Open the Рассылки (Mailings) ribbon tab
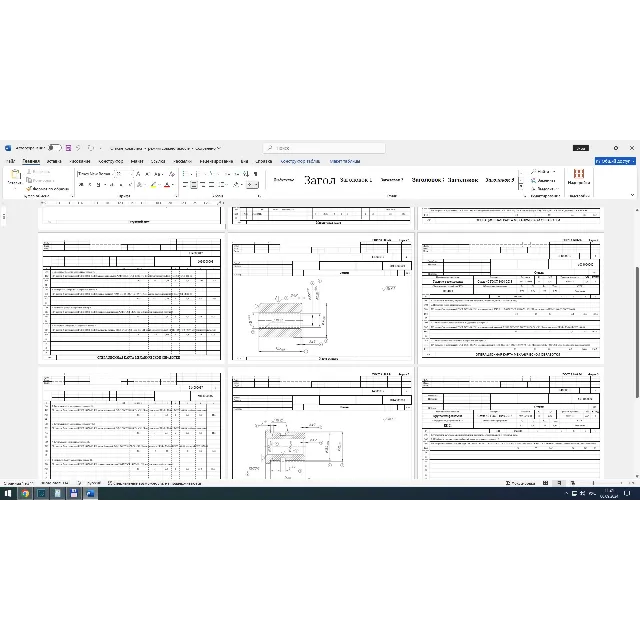640x640 pixels. coord(182,161)
